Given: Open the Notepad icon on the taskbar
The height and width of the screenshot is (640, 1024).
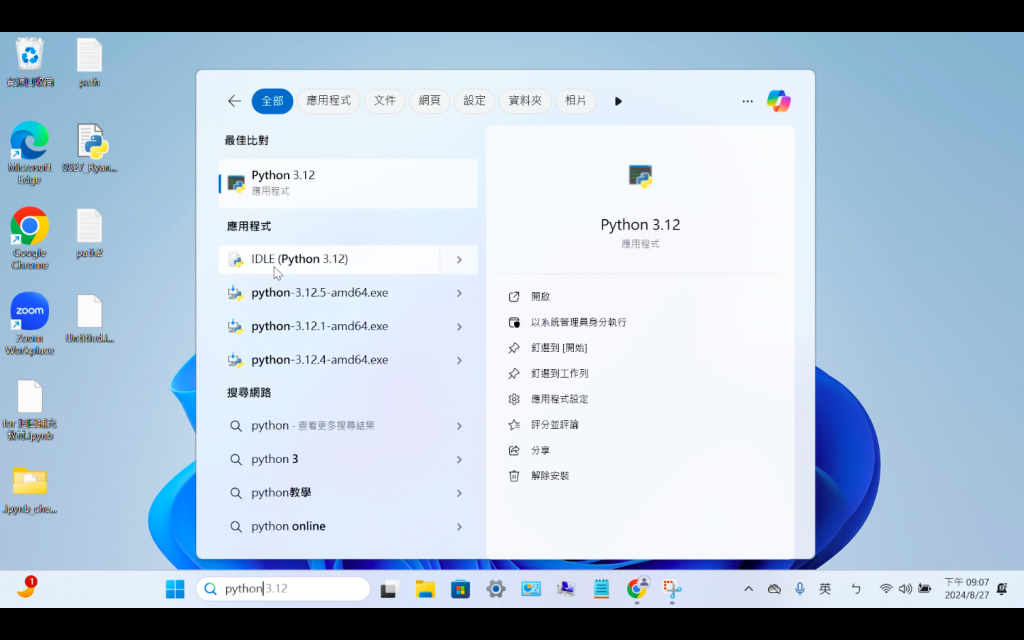Looking at the screenshot, I should pos(601,589).
